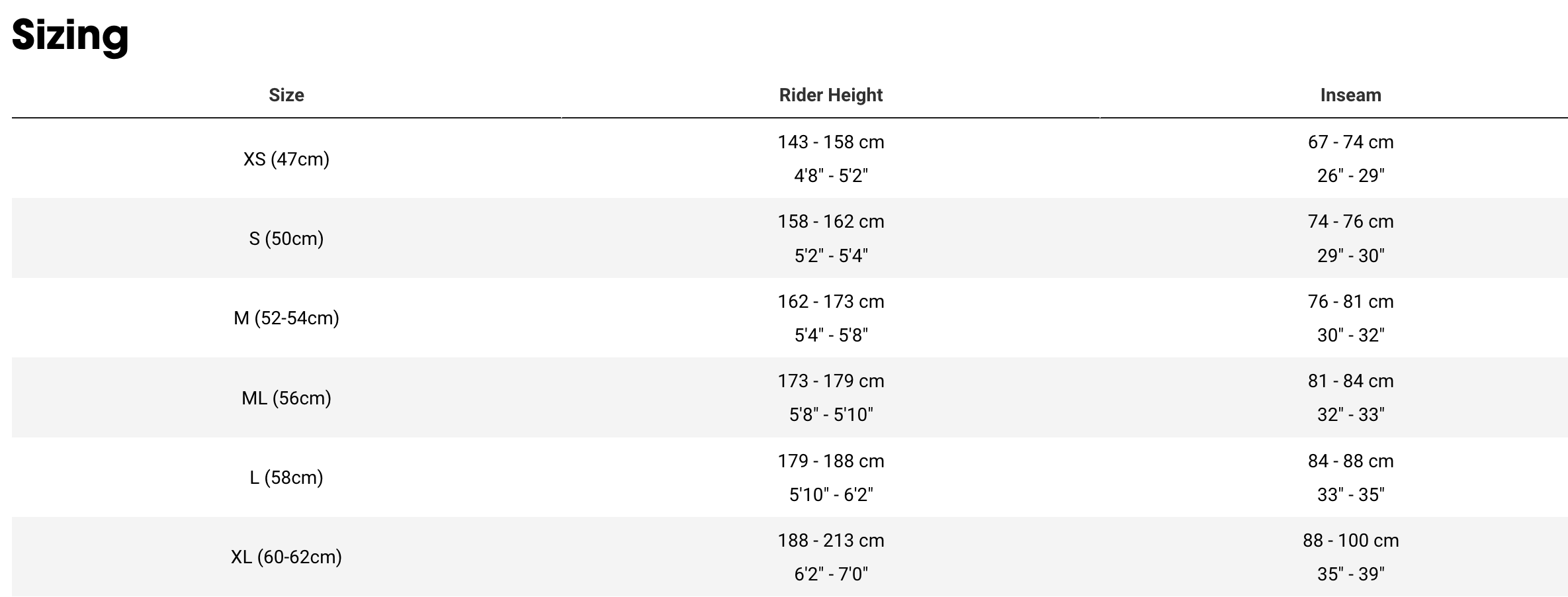Click the Rider Height column header

830,95
